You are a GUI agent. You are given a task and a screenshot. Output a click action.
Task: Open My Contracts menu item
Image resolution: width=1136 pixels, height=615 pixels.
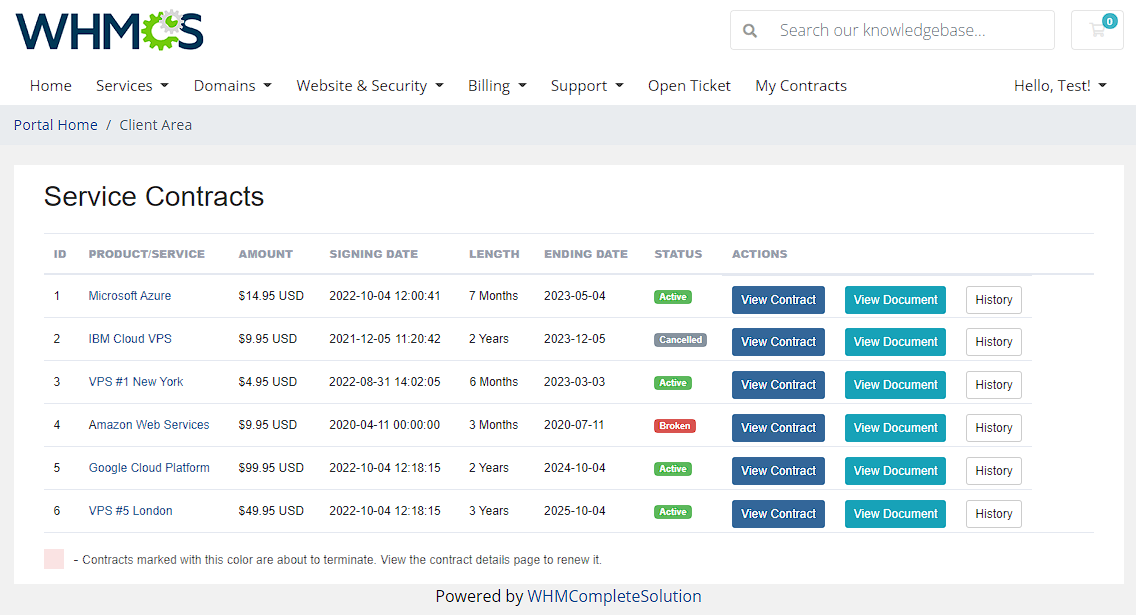801,85
